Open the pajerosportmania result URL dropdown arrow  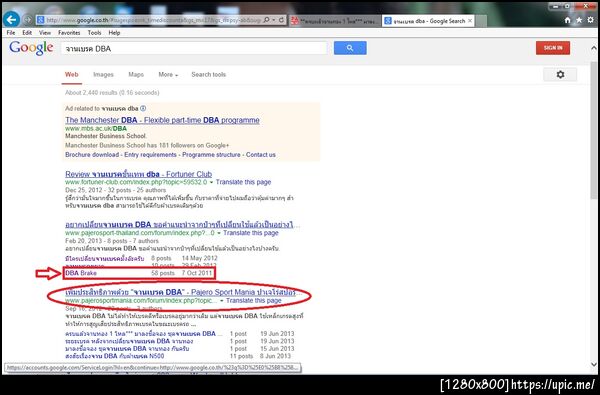(222, 301)
